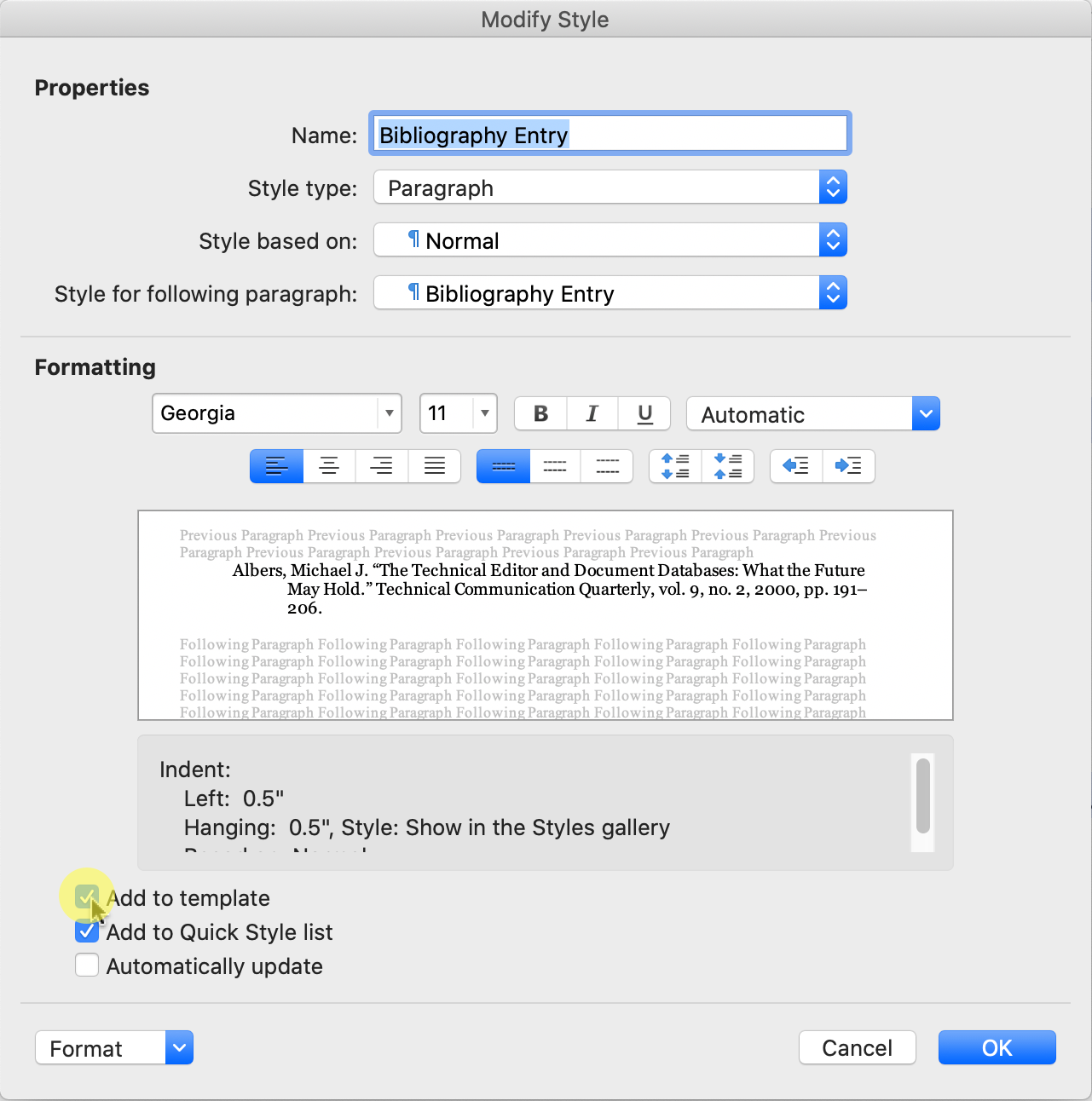Select align left paragraph icon
The image size is (1092, 1101).
pos(276,466)
